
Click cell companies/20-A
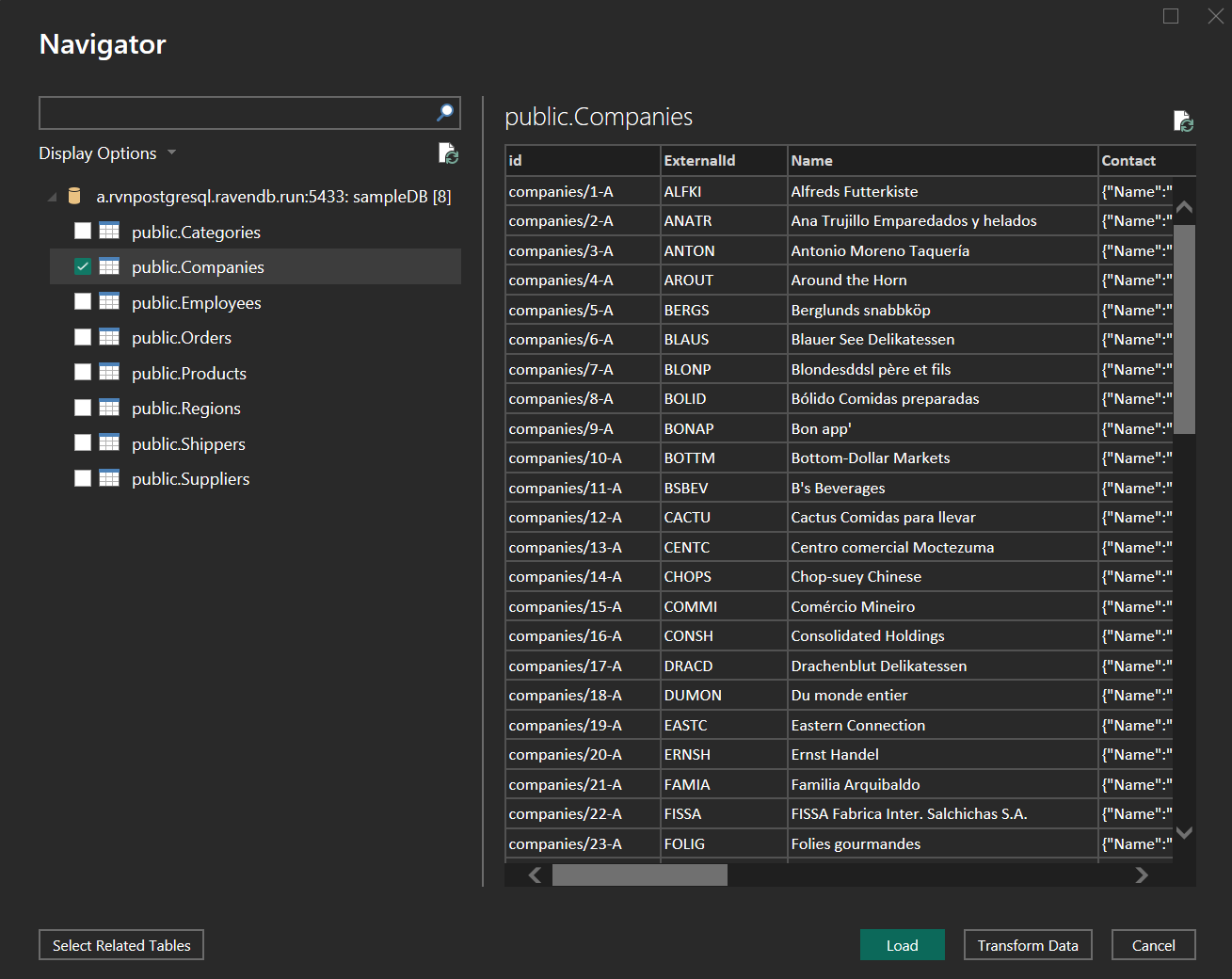pos(583,754)
